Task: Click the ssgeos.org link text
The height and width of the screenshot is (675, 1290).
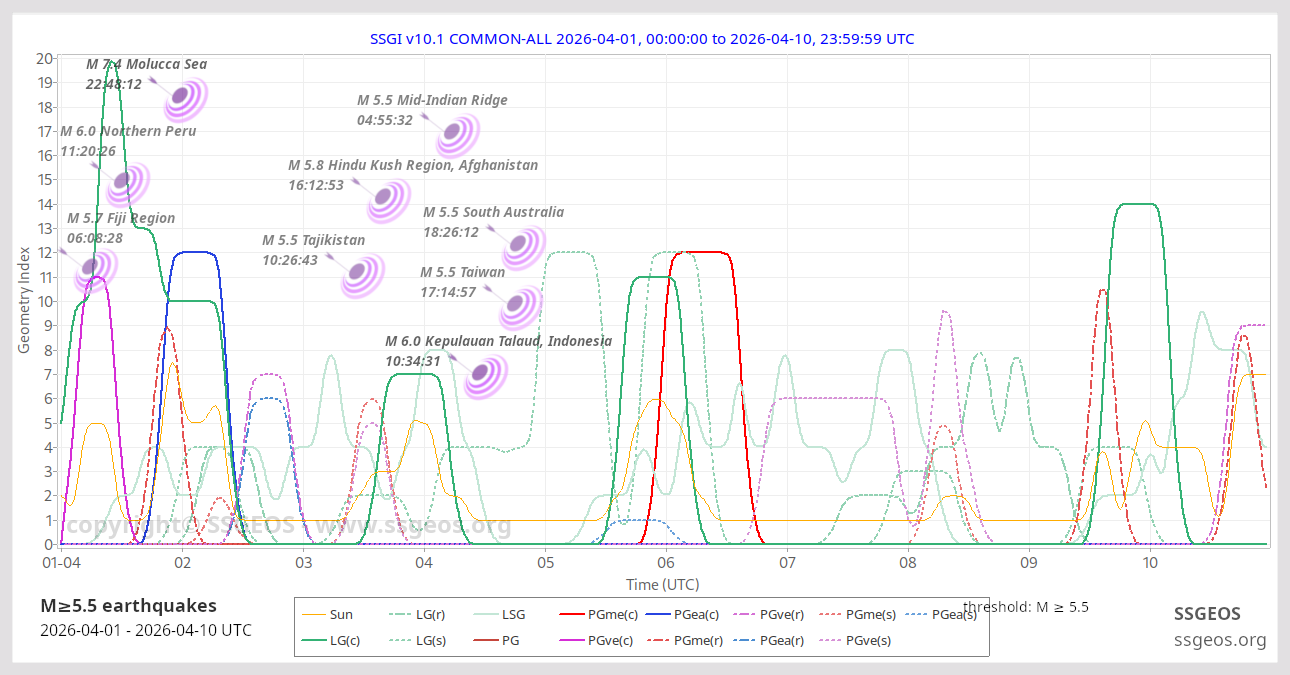Action: (x=1220, y=640)
